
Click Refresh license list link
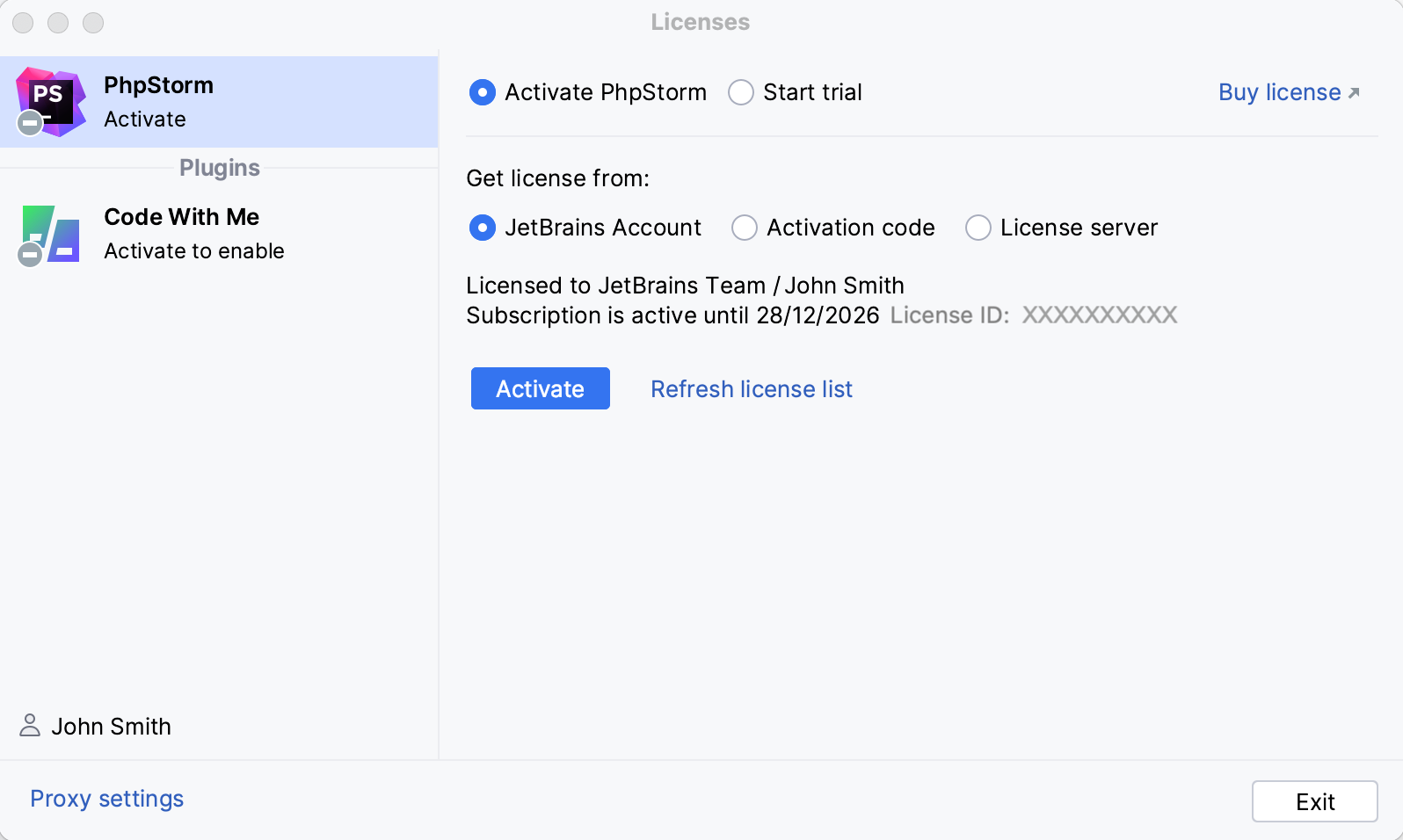[x=752, y=389]
